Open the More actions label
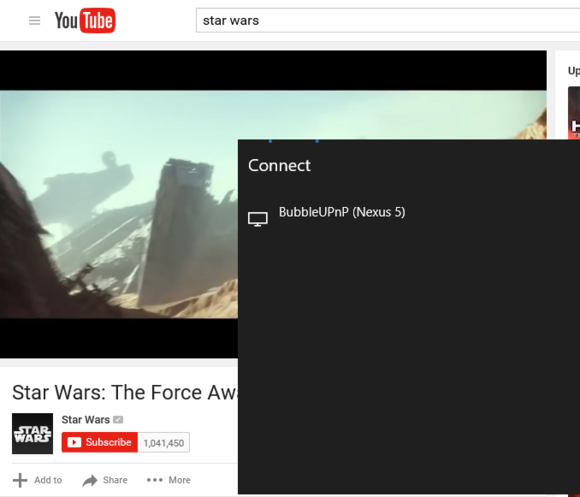This screenshot has height=497, width=580. 179,480
